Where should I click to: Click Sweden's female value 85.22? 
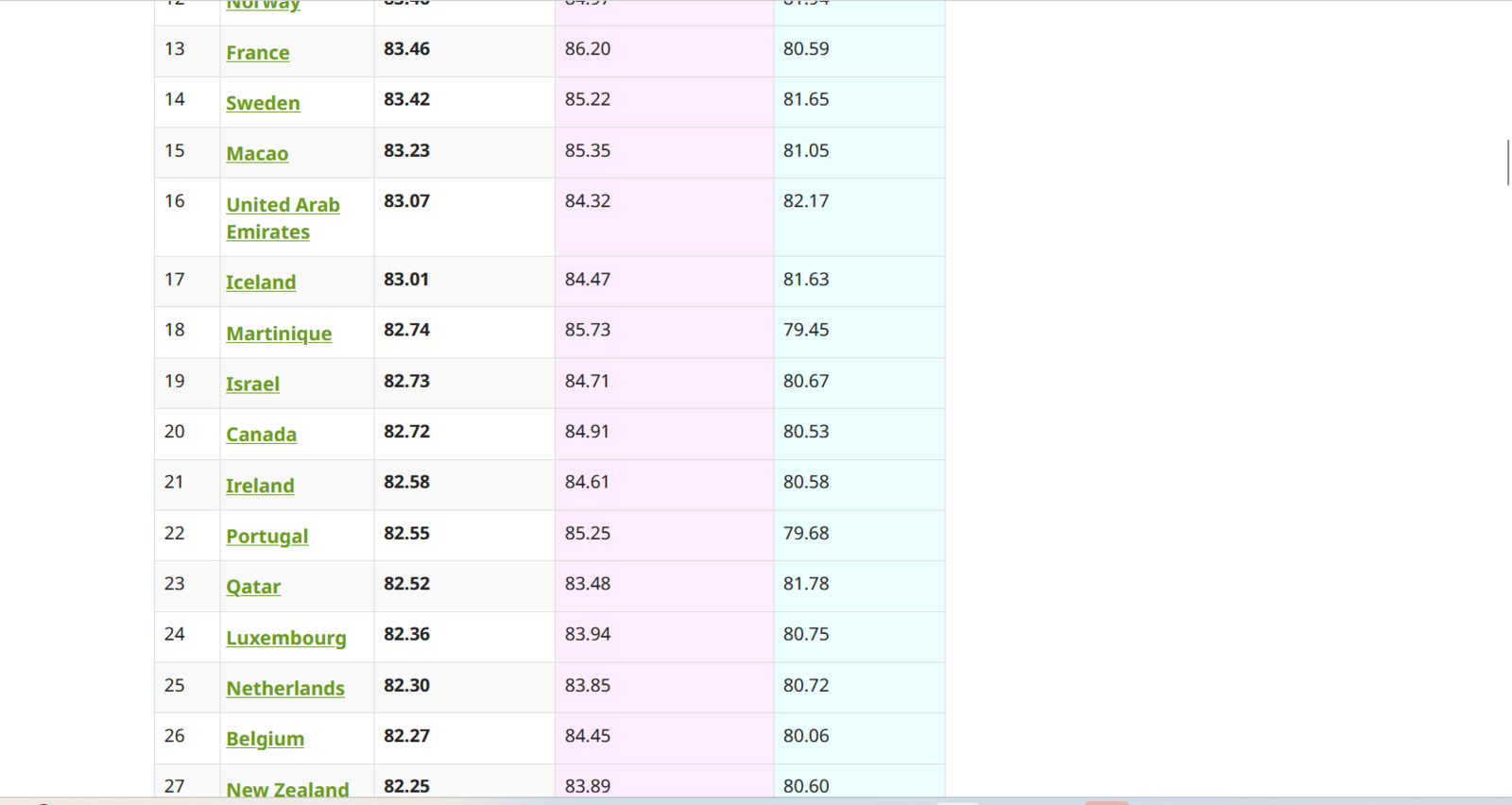point(588,99)
